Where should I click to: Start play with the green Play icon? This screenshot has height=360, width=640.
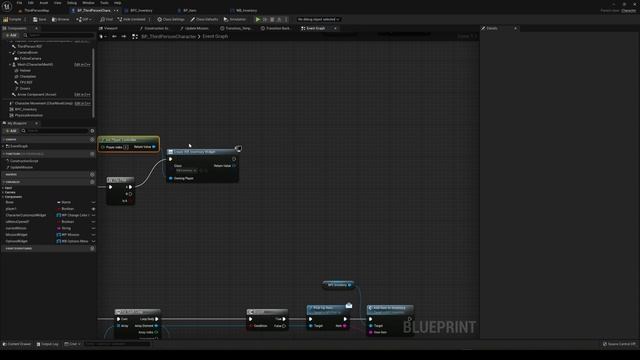click(258, 19)
